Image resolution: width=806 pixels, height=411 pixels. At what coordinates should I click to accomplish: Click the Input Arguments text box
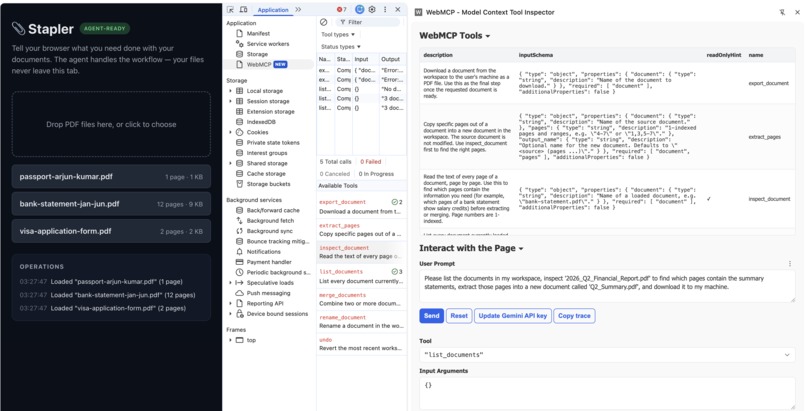point(607,393)
